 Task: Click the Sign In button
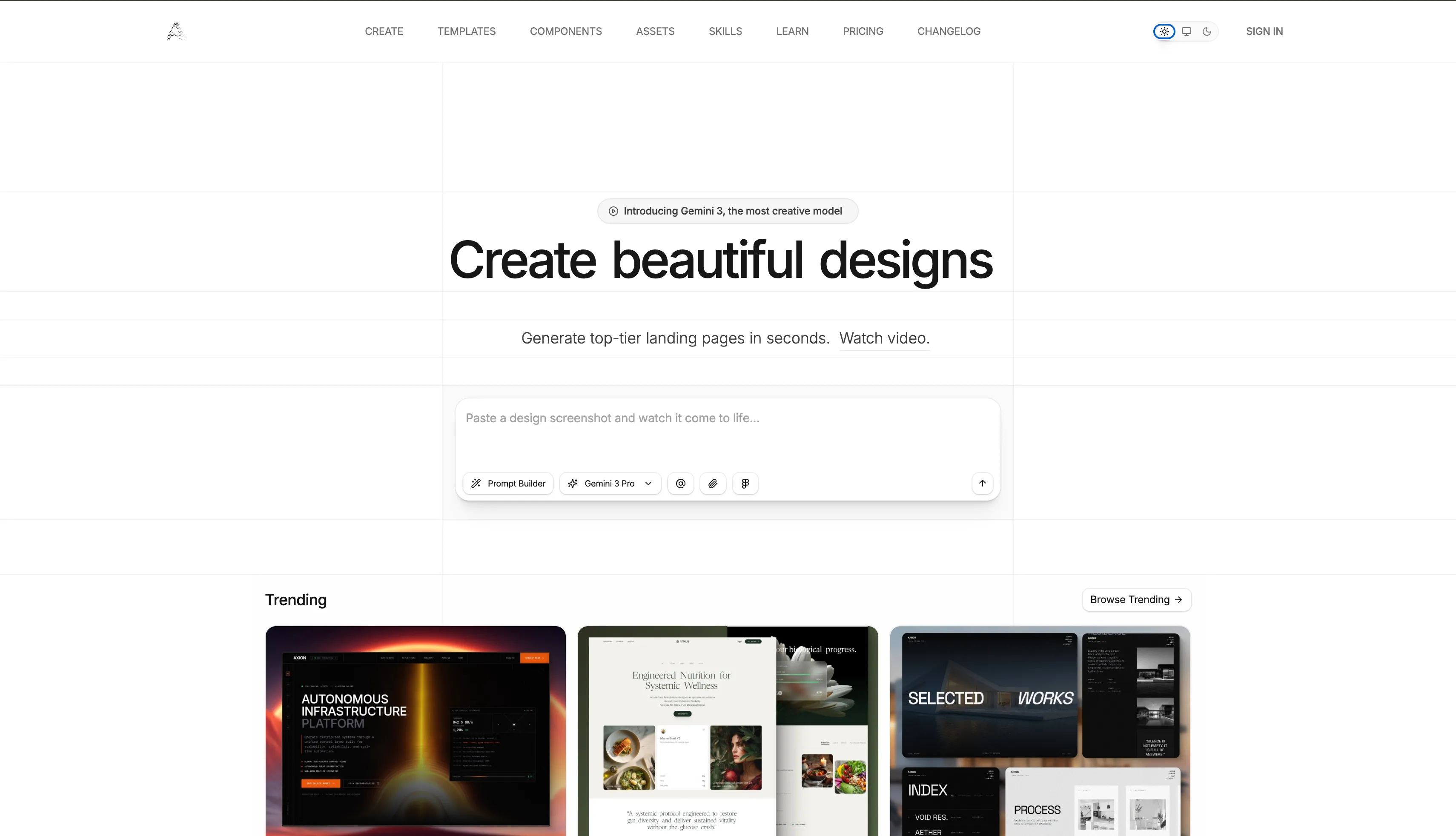pos(1264,31)
